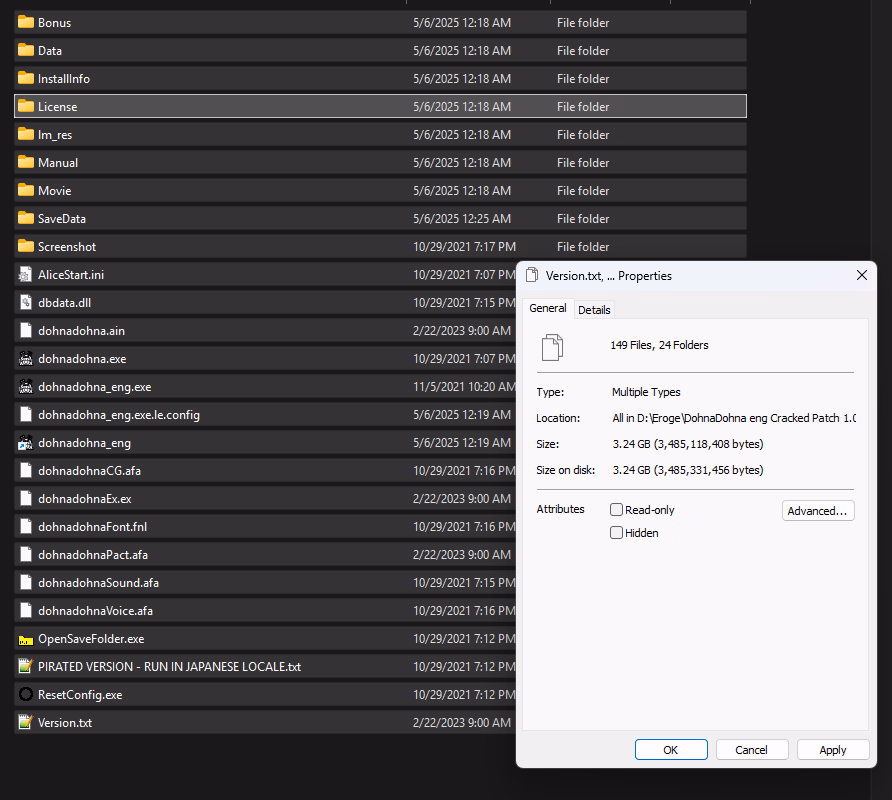Select the ResetConfig.exe gear icon

click(x=26, y=694)
